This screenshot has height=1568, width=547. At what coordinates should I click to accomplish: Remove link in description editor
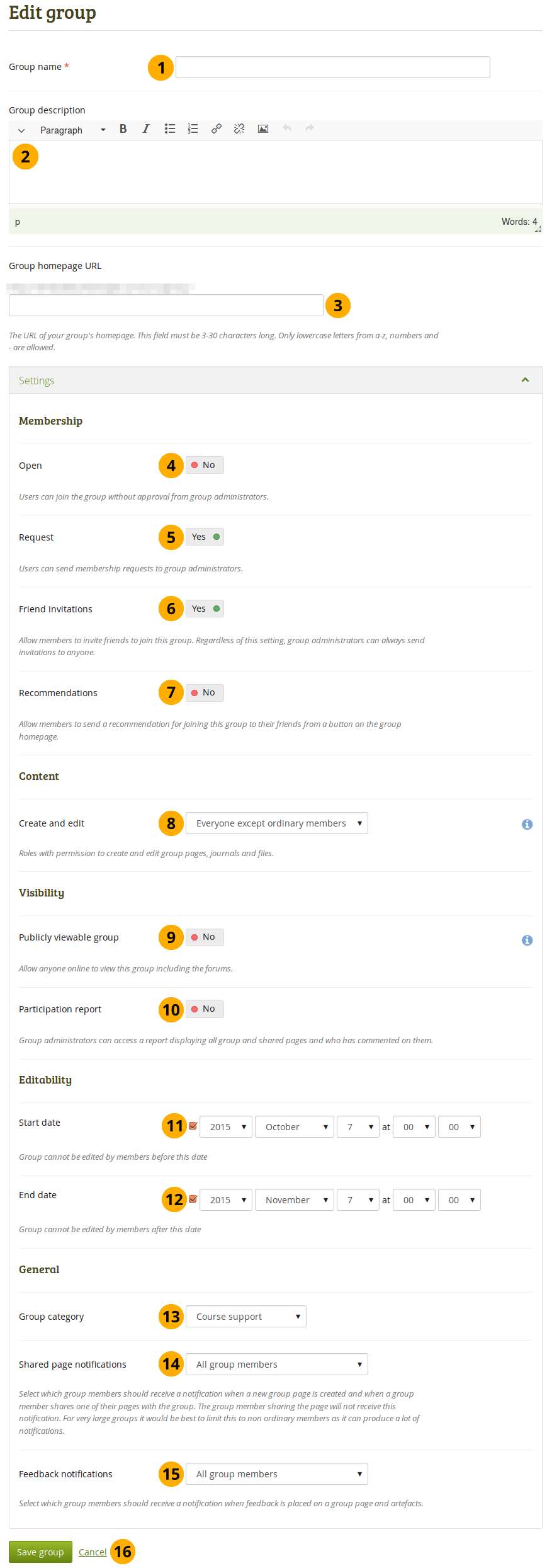click(x=239, y=129)
